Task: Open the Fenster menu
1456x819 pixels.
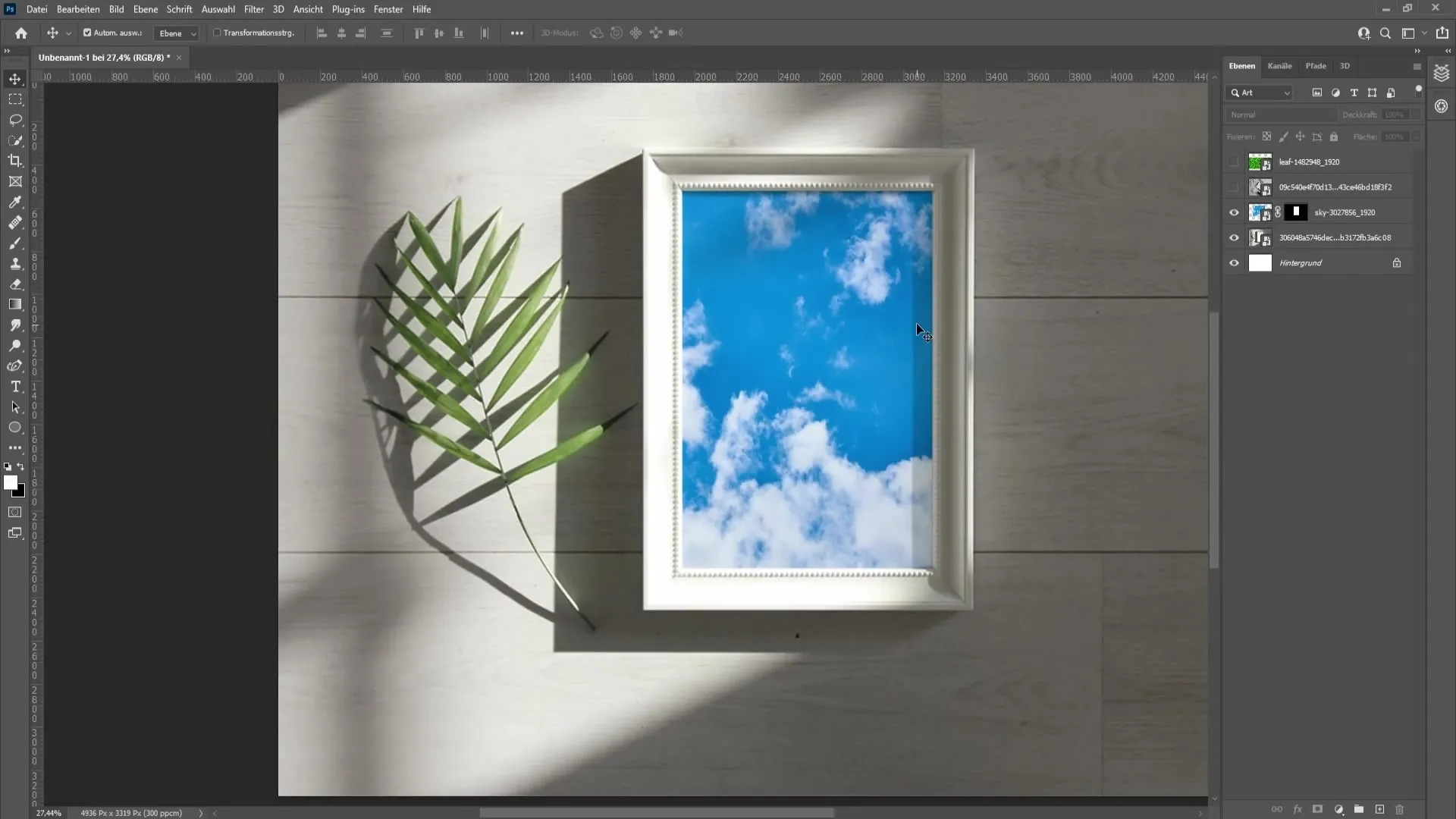Action: pyautogui.click(x=388, y=9)
